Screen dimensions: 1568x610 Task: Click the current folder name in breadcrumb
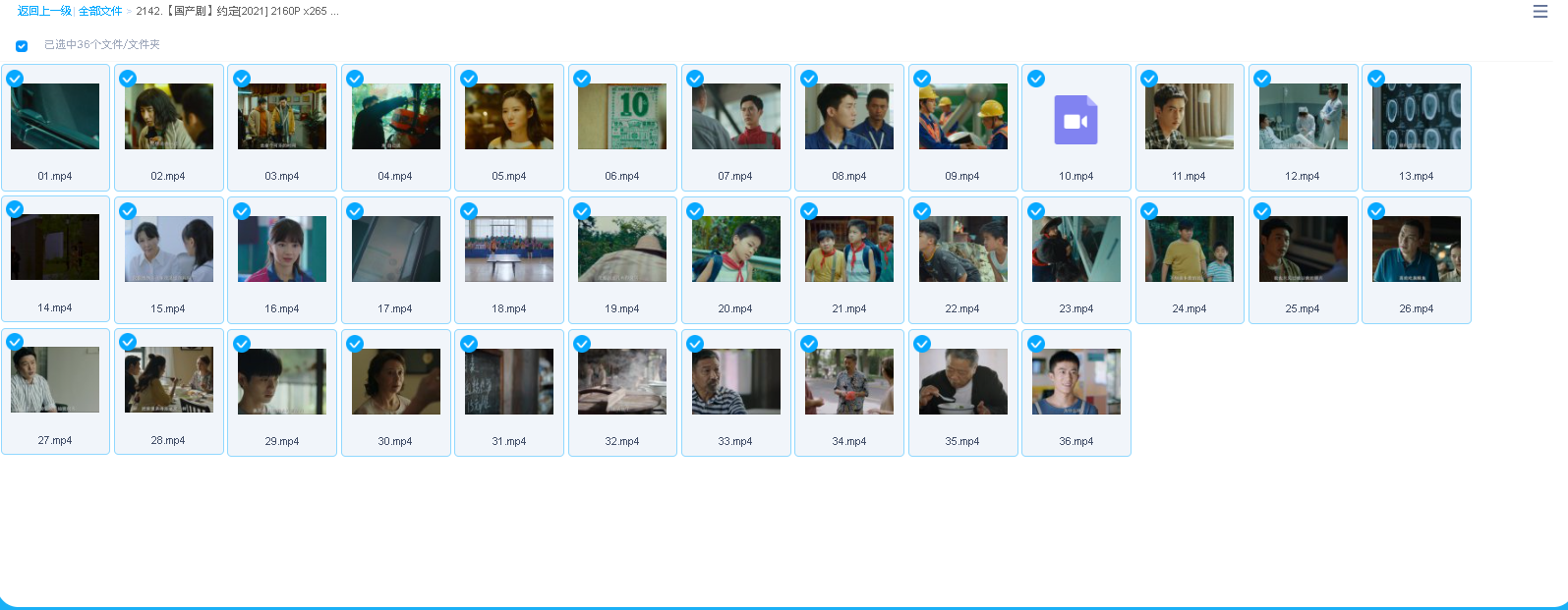[x=237, y=11]
